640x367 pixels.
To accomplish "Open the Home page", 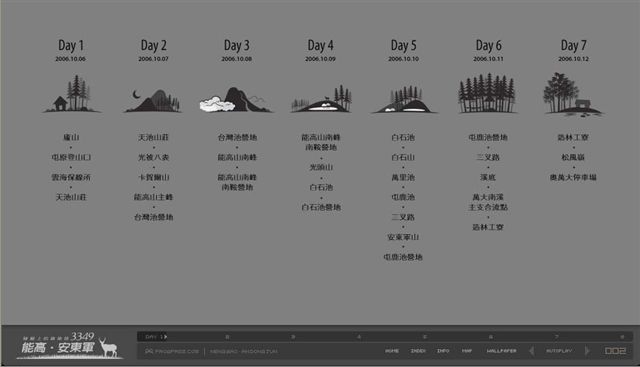I will pyautogui.click(x=392, y=351).
